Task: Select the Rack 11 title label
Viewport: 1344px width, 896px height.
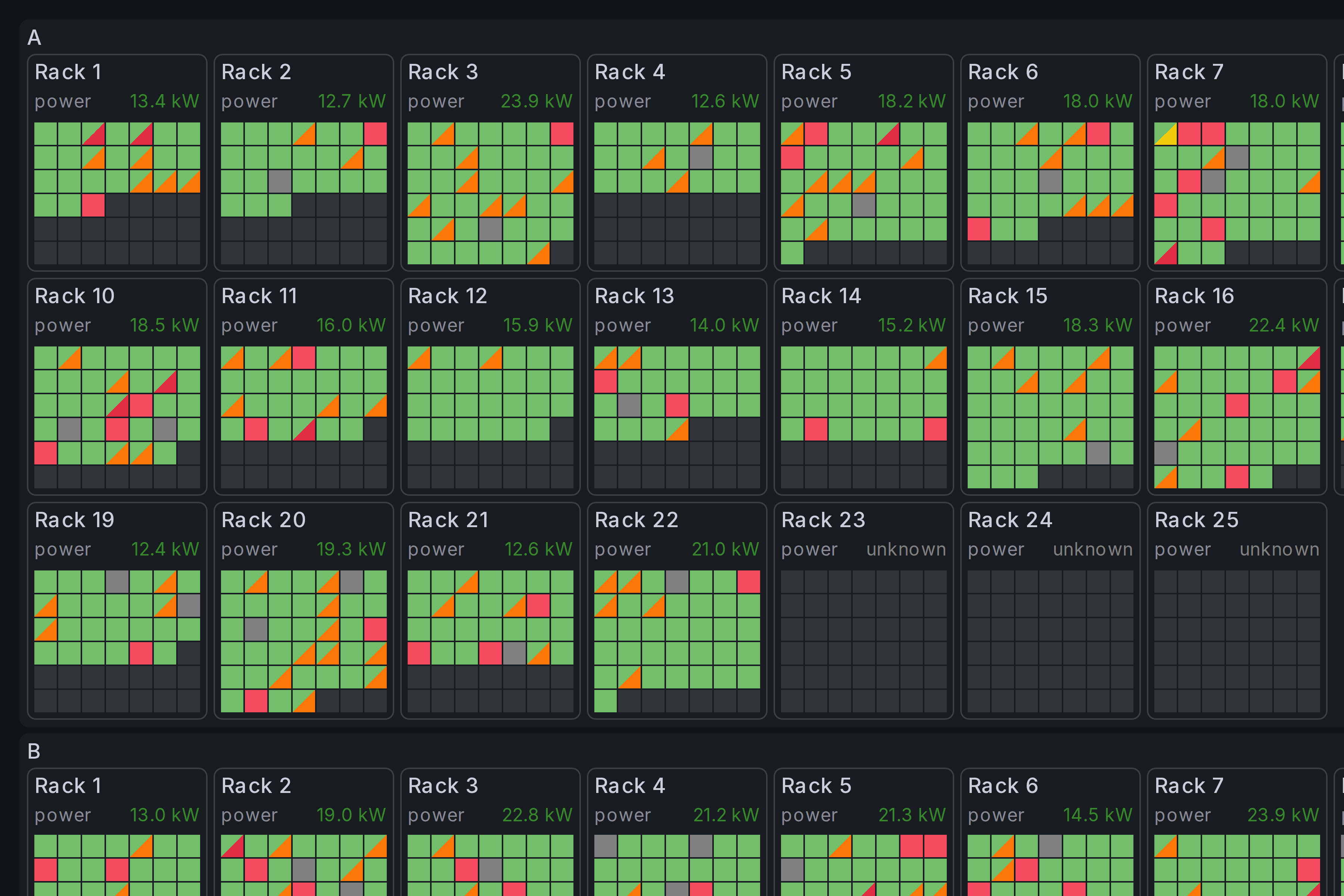Action: click(259, 296)
